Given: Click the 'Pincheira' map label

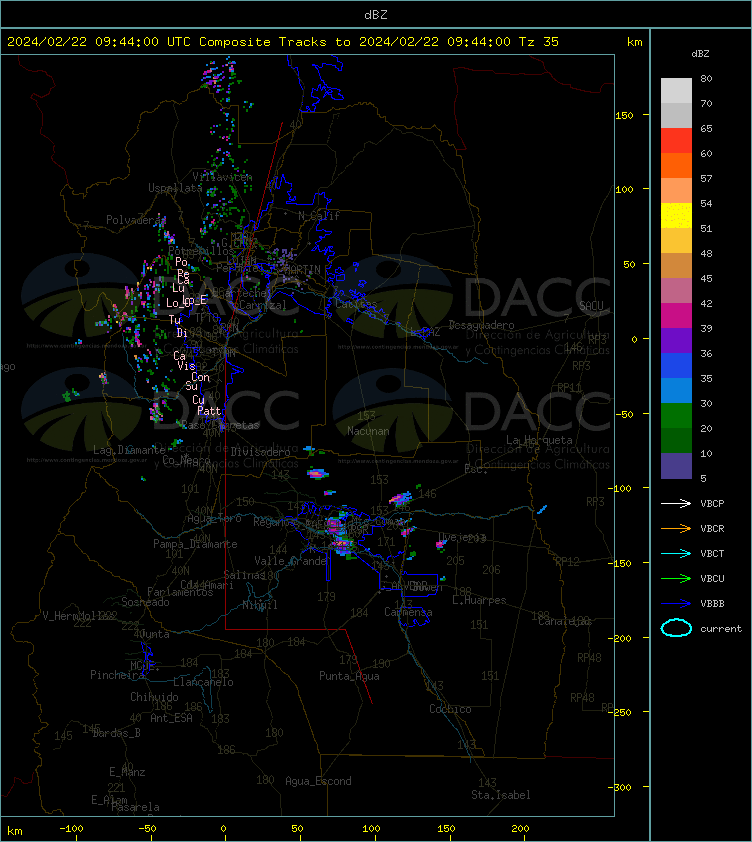Looking at the screenshot, I should [117, 675].
